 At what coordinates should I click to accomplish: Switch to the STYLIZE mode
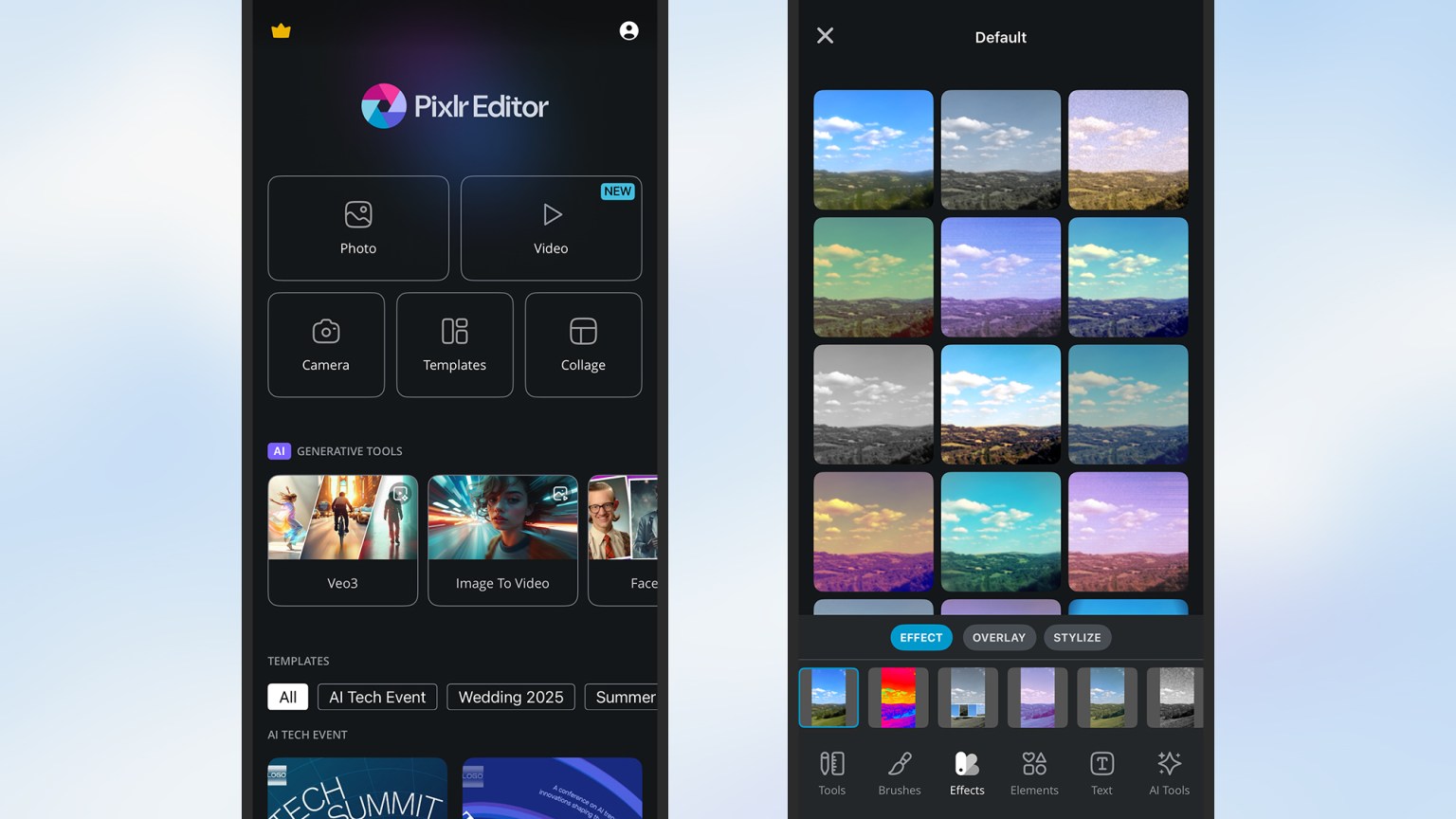coord(1077,637)
